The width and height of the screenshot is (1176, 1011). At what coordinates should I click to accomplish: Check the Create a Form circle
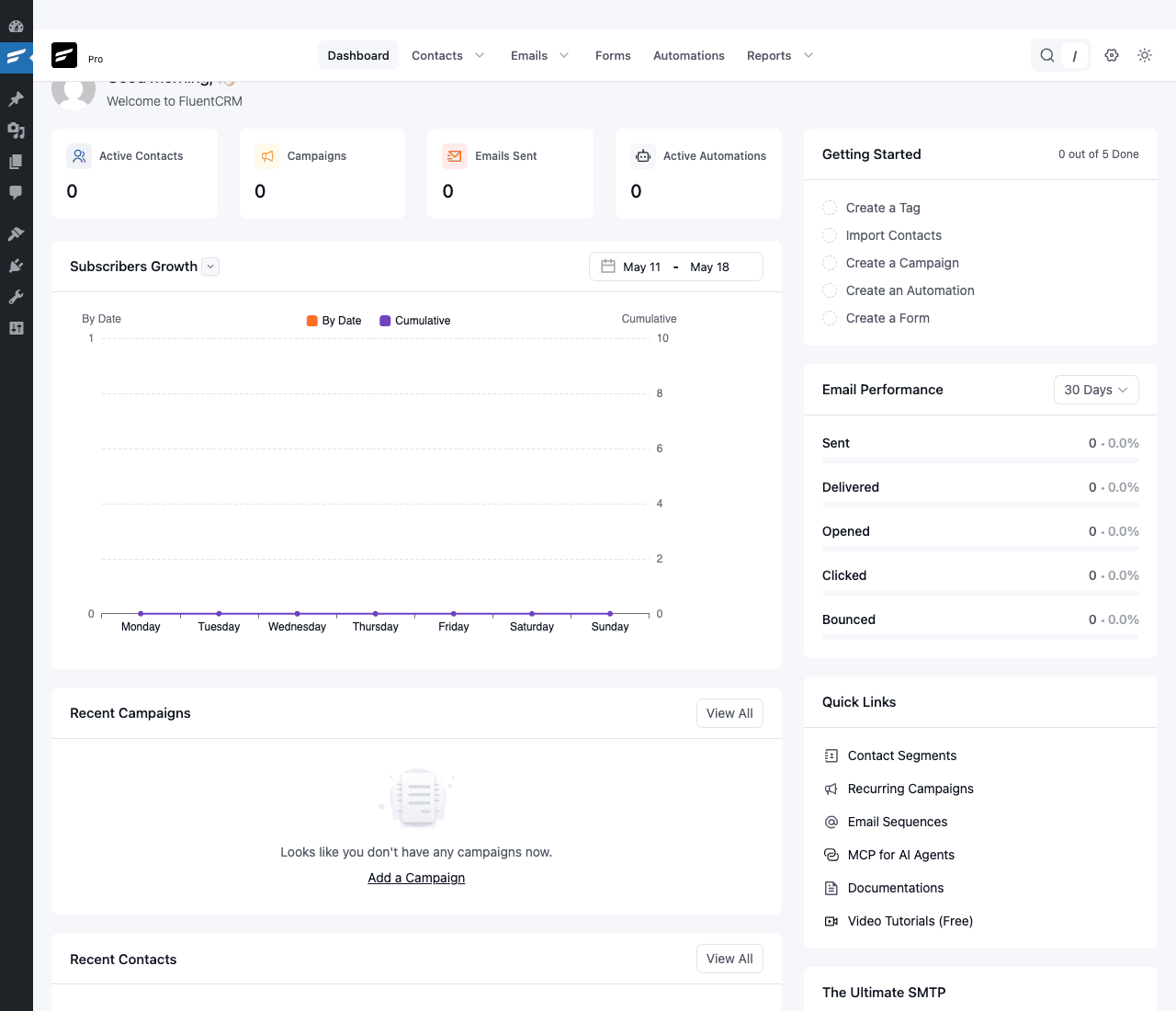tap(830, 318)
